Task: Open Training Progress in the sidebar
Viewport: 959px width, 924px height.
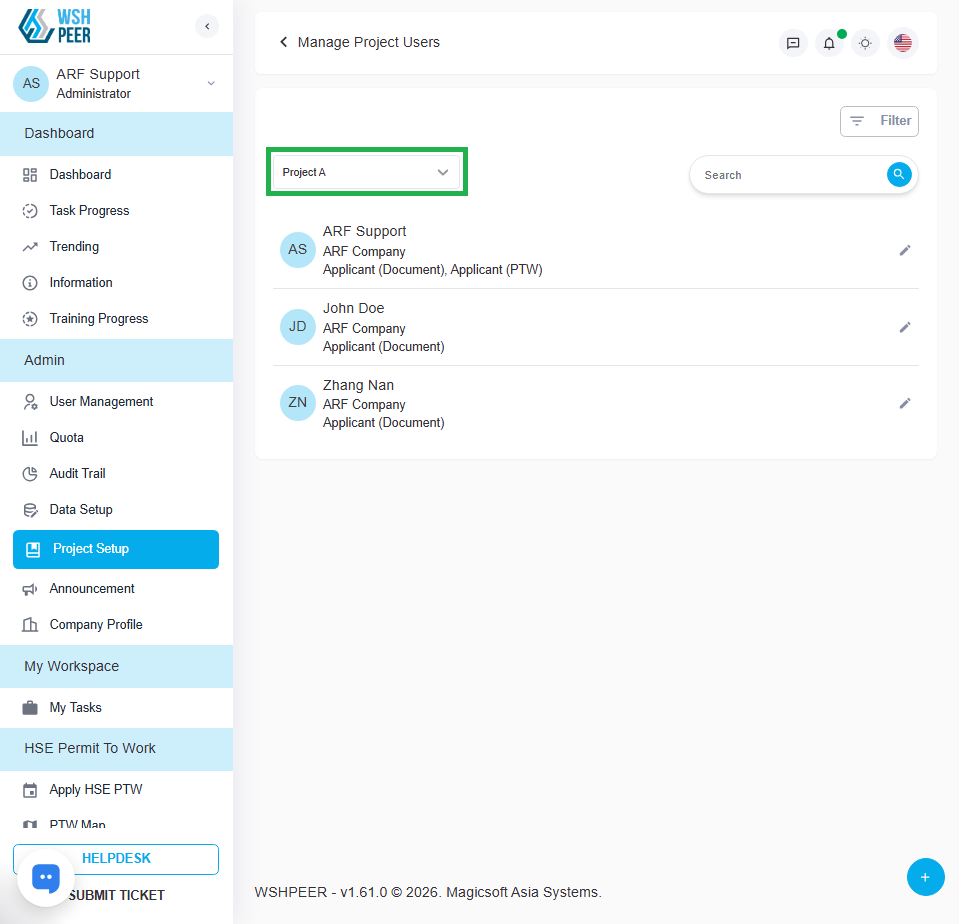Action: coord(98,318)
